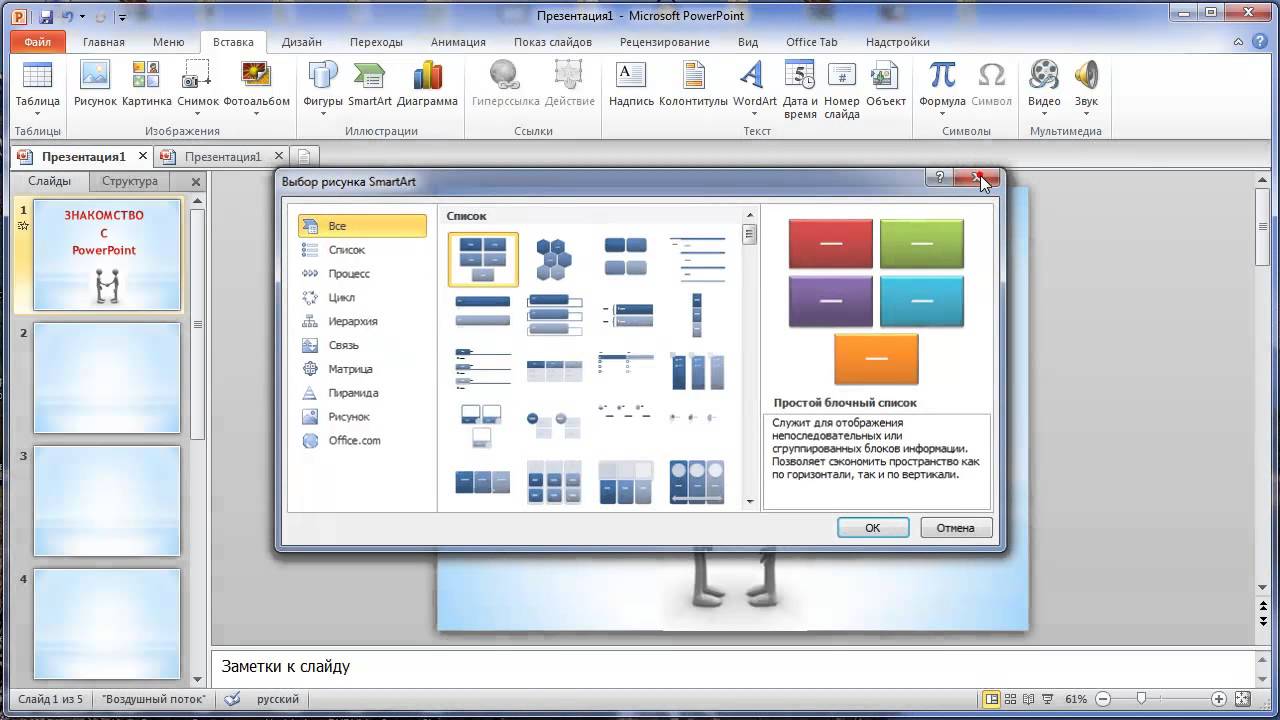Image resolution: width=1280 pixels, height=720 pixels.
Task: Select the Пирамида category
Action: (362, 393)
